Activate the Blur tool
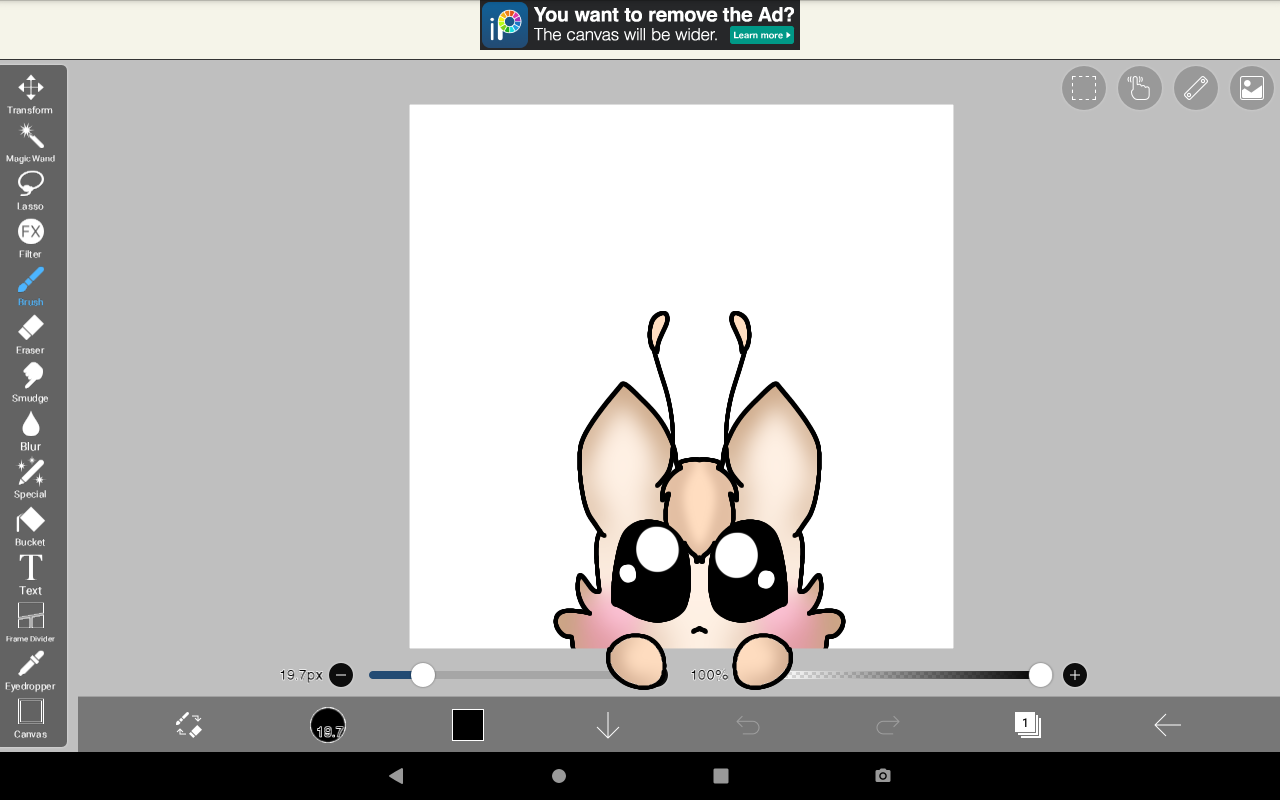Screen dimensions: 1280x800 click(31, 429)
